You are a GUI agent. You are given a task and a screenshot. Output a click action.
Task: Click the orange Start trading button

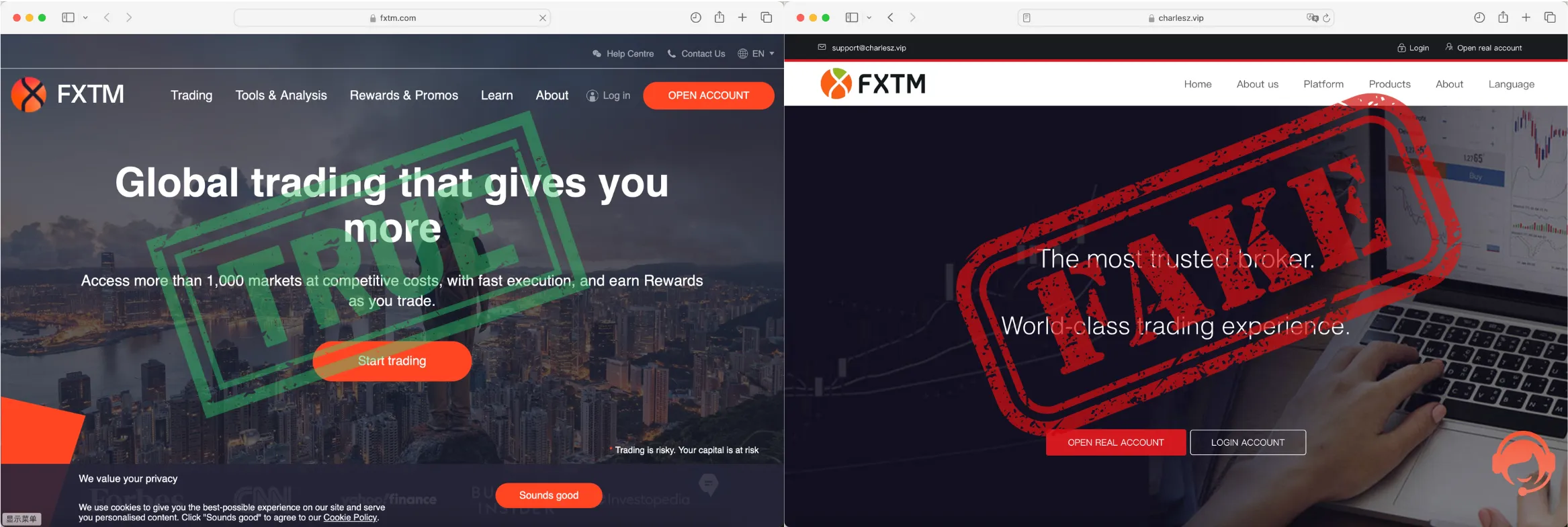click(x=392, y=361)
